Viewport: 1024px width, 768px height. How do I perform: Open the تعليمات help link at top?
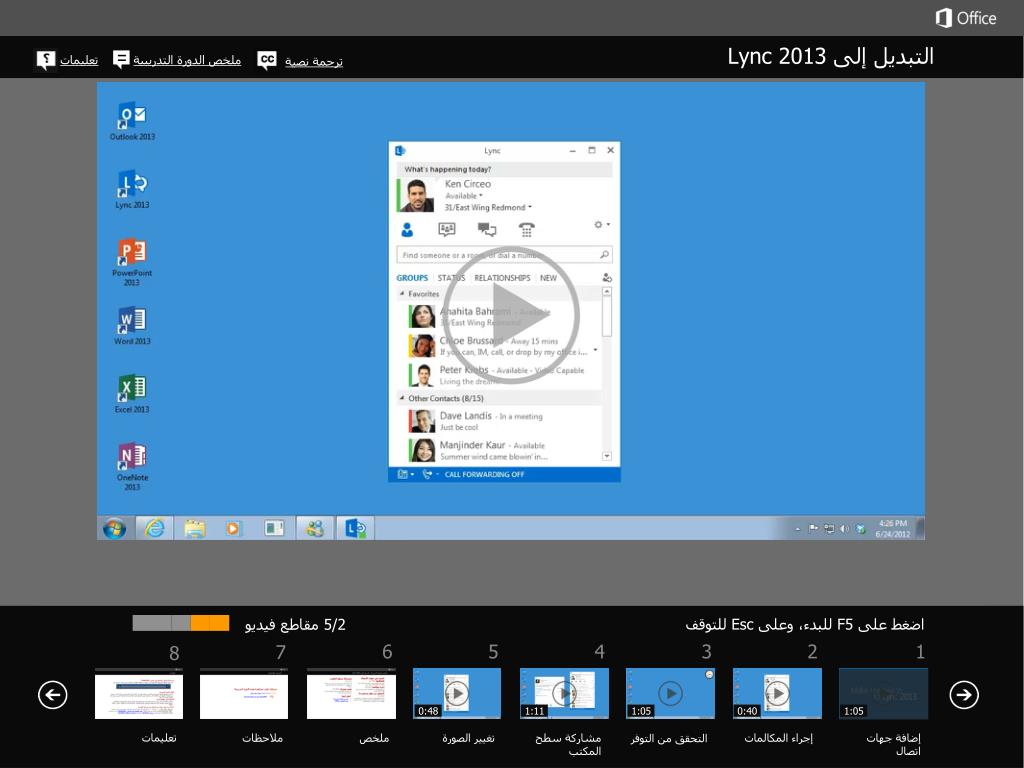tap(79, 60)
